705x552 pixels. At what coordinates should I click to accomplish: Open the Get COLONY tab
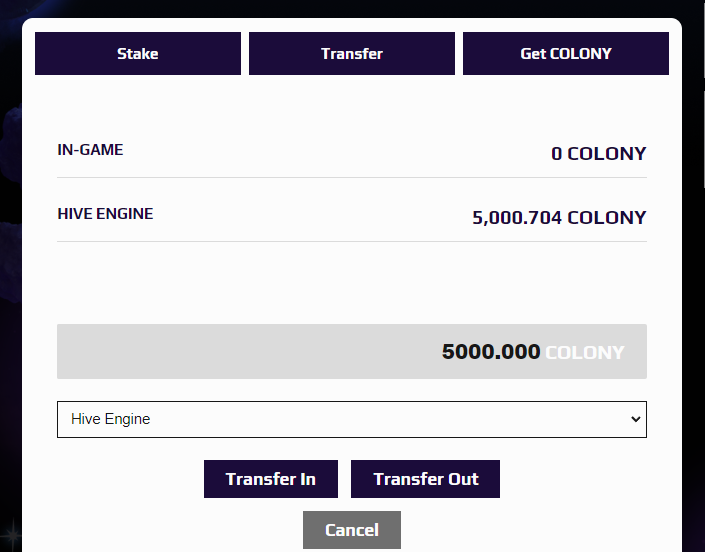pyautogui.click(x=566, y=54)
